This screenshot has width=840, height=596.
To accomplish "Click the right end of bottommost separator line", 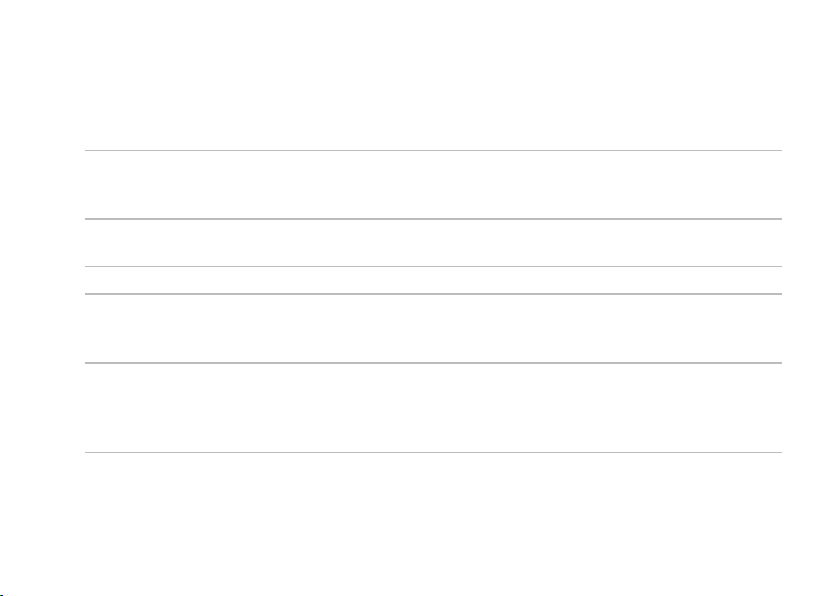I will pos(780,452).
